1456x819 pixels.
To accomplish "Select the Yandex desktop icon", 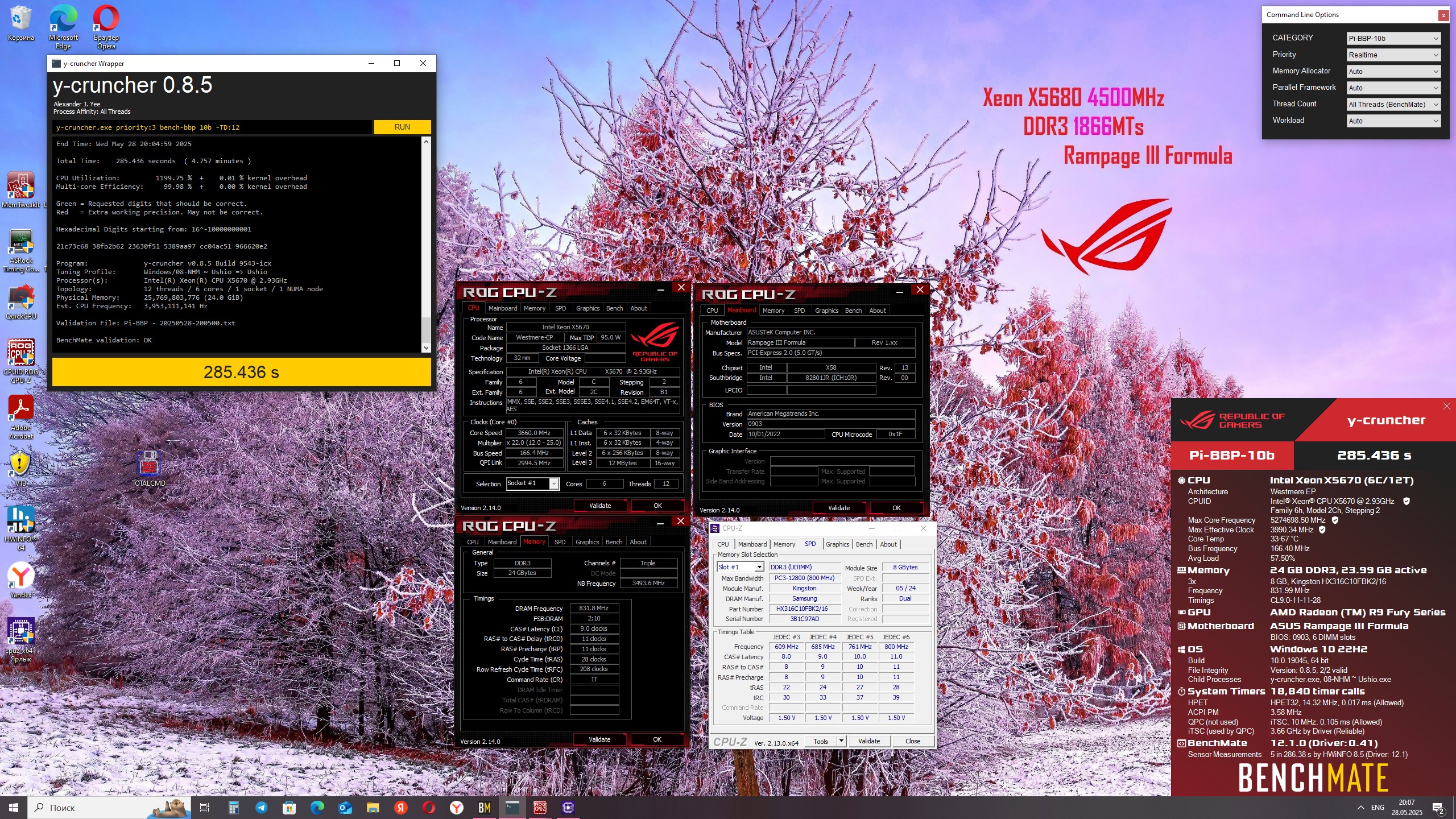I will (x=21, y=580).
